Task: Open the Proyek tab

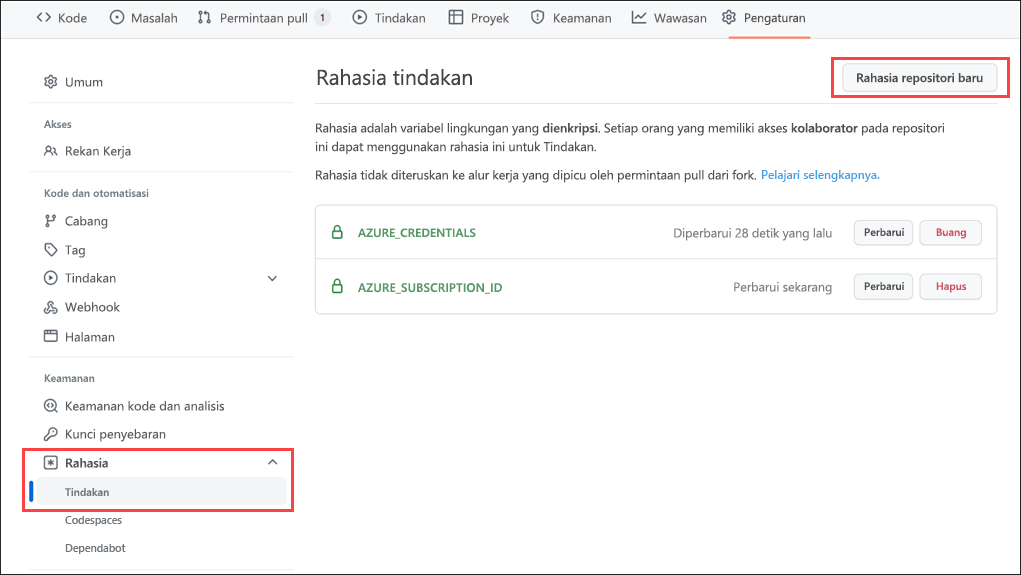Action: point(488,18)
